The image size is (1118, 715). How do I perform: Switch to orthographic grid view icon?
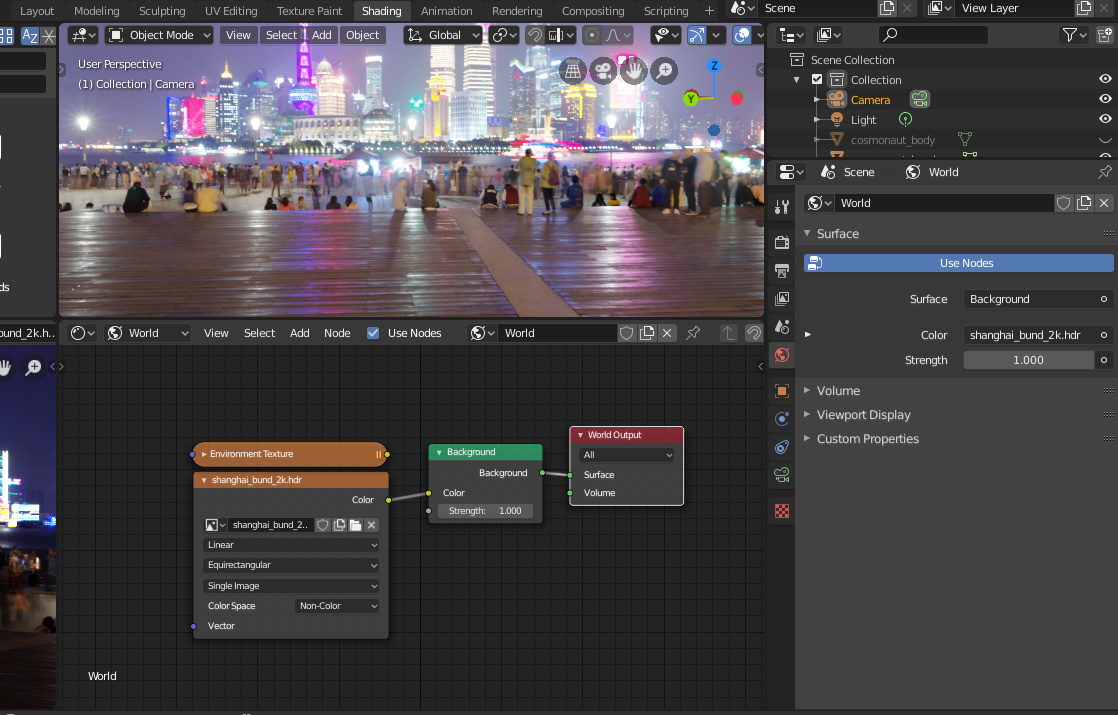572,71
